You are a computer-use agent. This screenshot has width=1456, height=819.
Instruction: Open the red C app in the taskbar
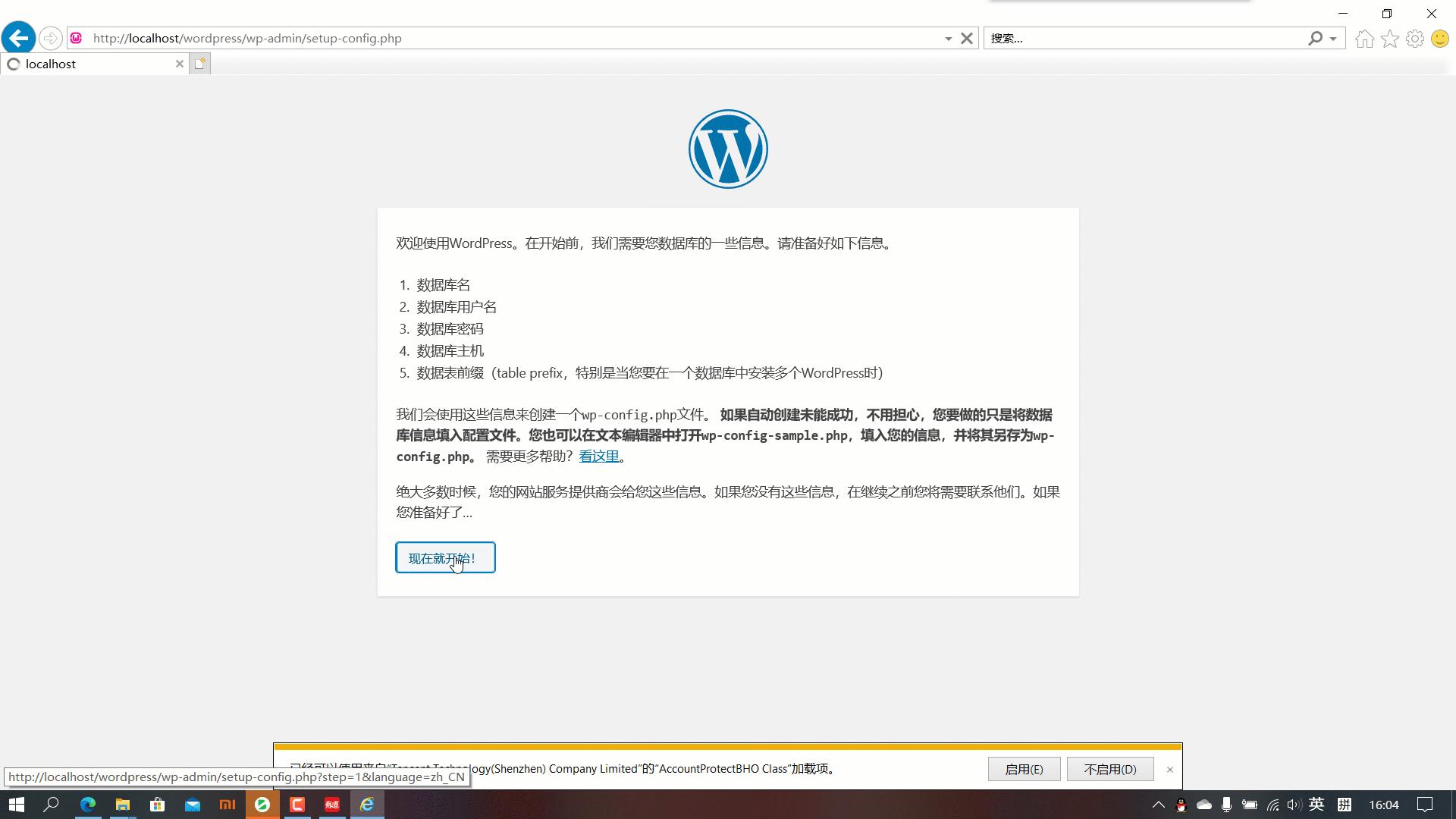click(x=297, y=805)
